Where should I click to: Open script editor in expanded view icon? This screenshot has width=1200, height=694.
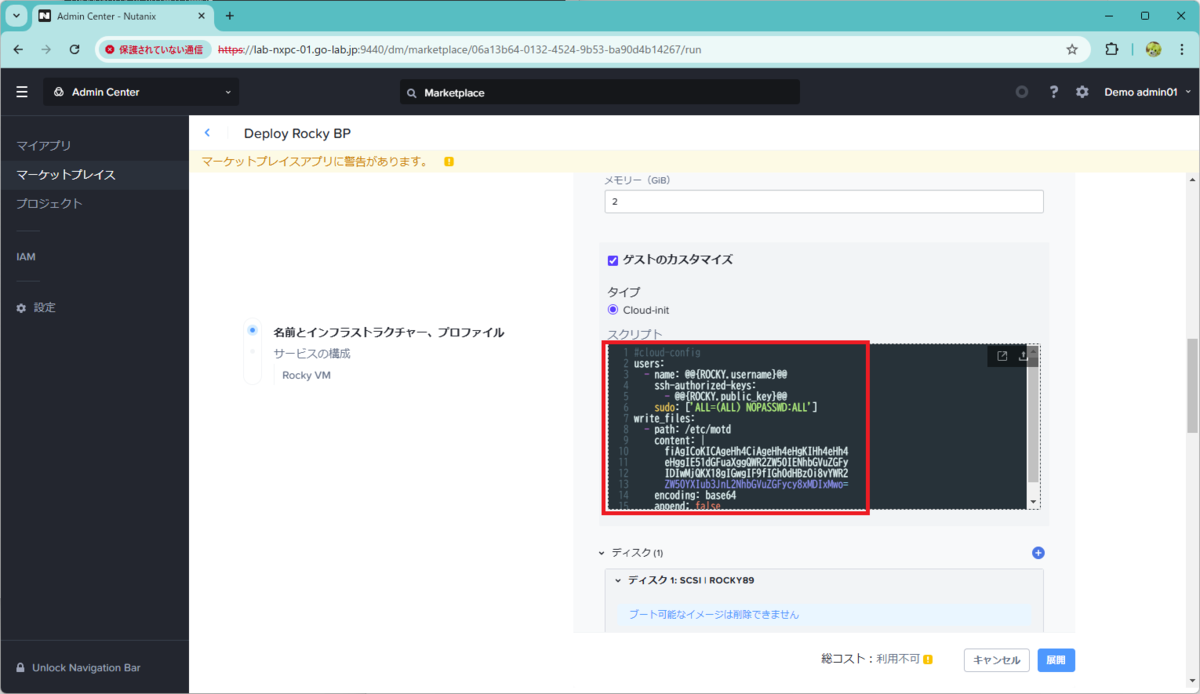(1002, 356)
